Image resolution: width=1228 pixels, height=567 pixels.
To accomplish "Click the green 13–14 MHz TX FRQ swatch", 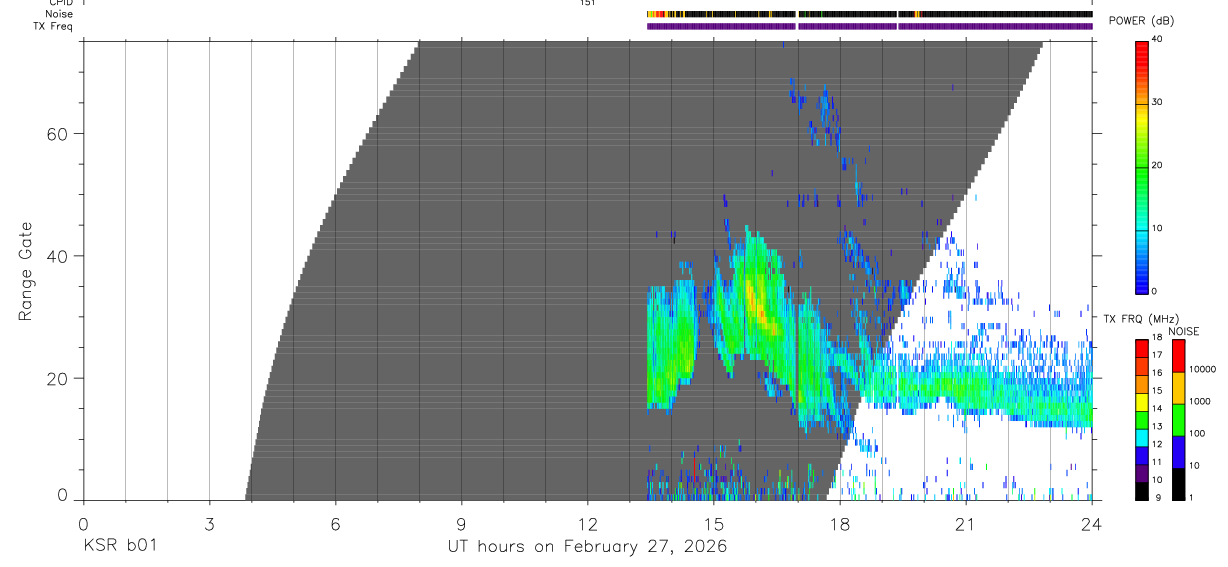I will tap(1141, 420).
